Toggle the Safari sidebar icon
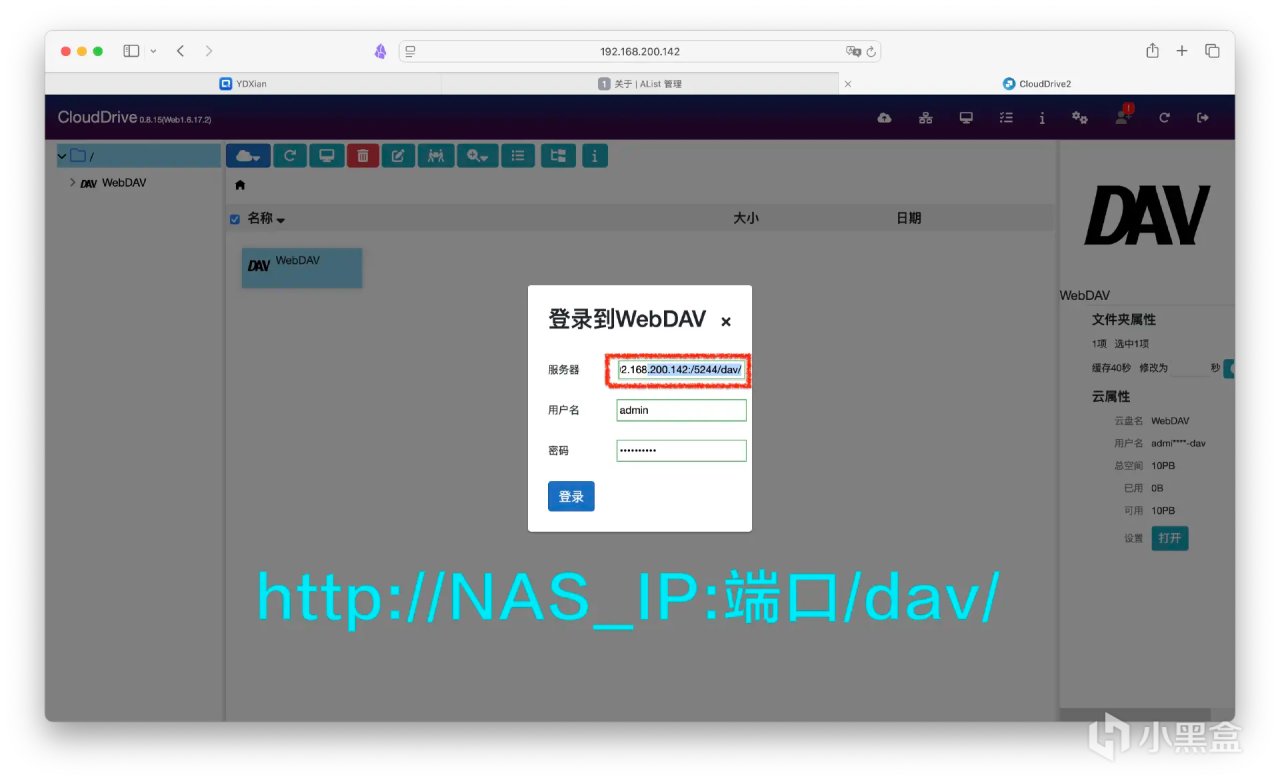 131,51
